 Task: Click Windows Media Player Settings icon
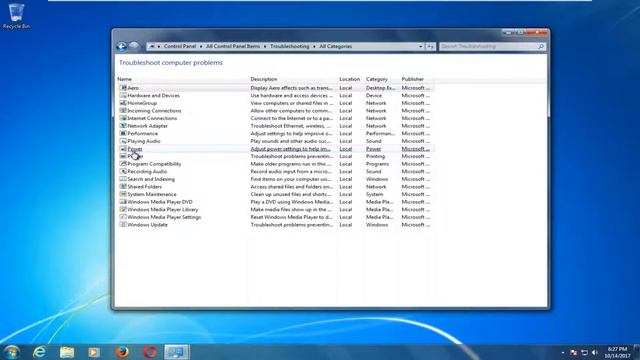click(x=123, y=217)
